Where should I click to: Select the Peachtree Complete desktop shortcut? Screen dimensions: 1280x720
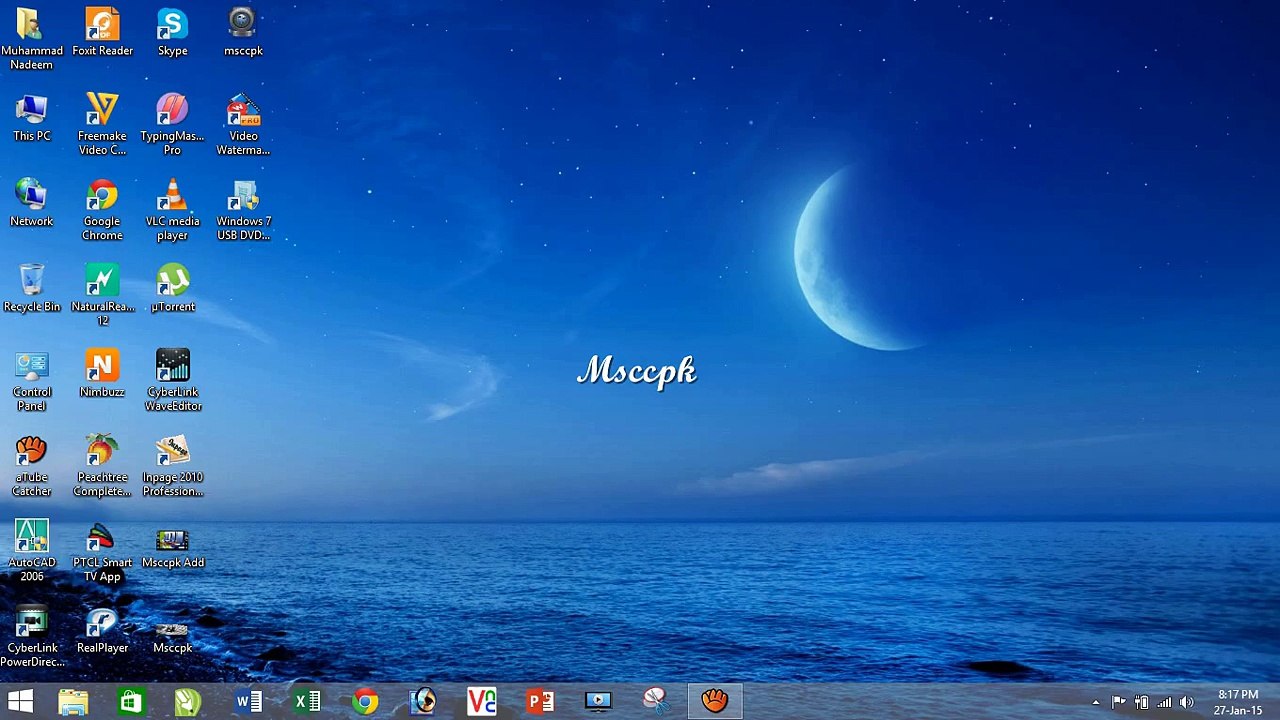point(102,466)
